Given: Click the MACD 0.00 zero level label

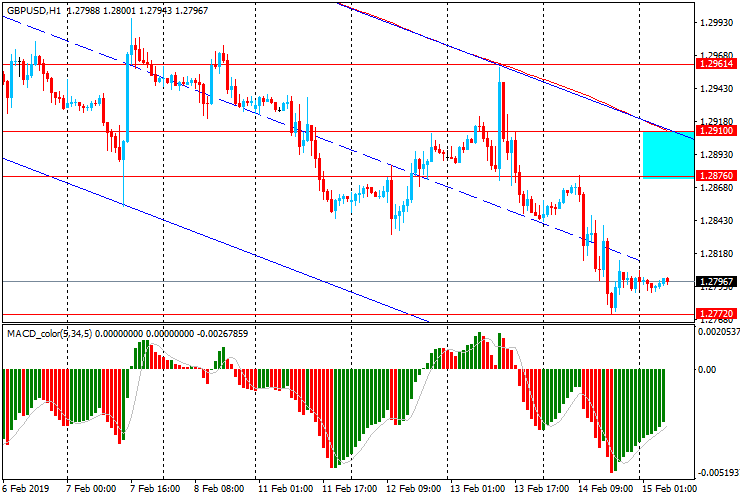Looking at the screenshot, I should (x=708, y=369).
